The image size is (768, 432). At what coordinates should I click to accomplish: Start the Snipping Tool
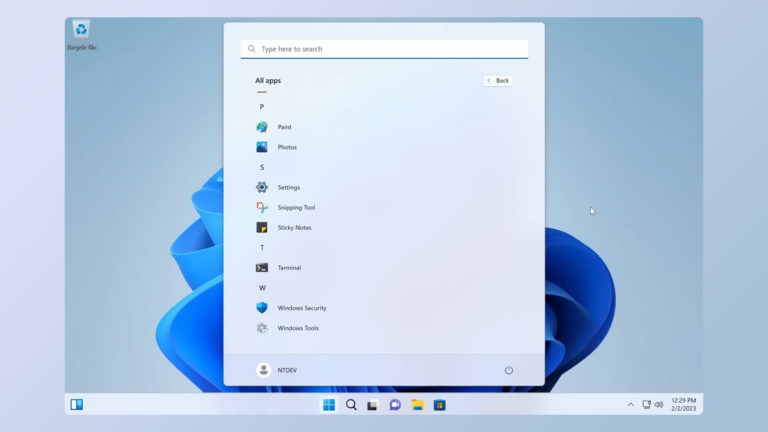262,207
